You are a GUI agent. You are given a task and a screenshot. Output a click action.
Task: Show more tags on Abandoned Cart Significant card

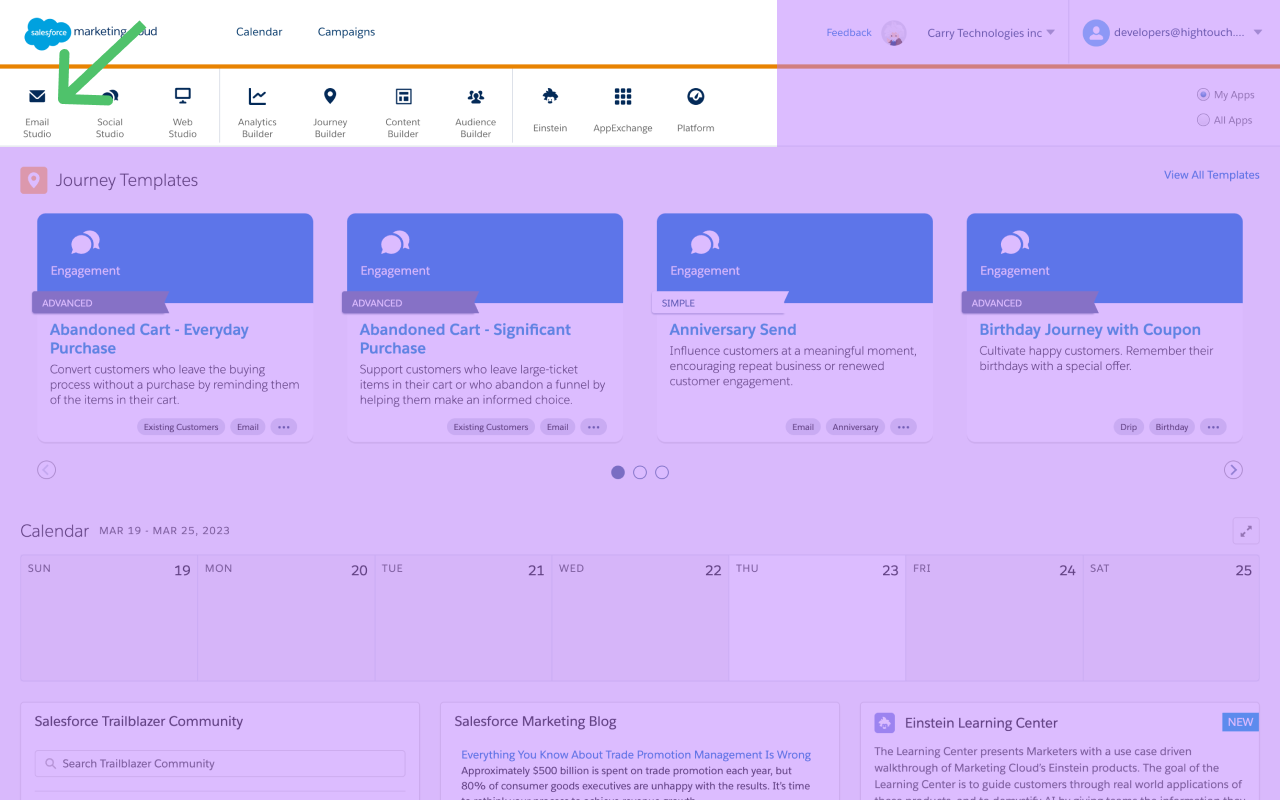(x=594, y=427)
